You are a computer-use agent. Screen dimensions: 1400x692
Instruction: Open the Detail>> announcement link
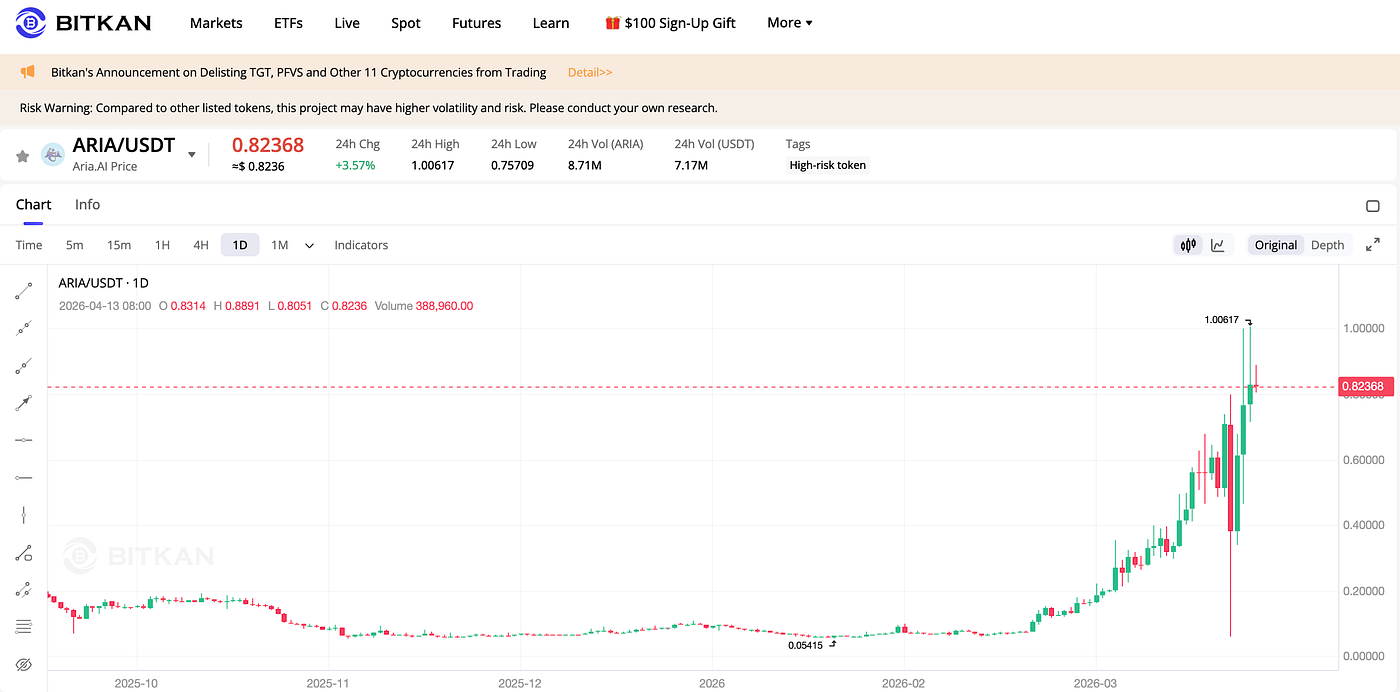pyautogui.click(x=590, y=72)
